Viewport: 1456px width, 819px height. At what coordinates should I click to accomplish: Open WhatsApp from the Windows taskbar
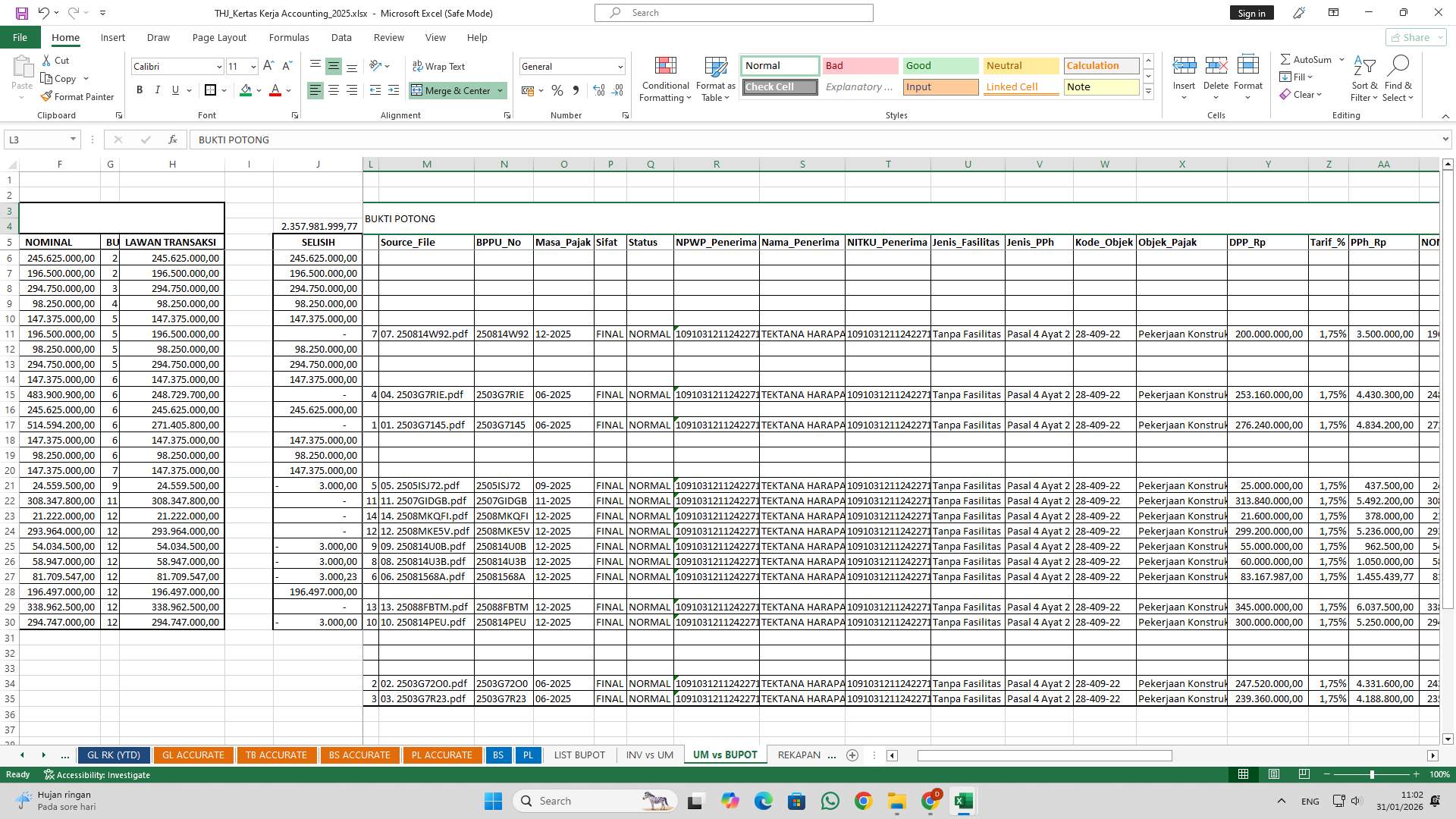[830, 801]
